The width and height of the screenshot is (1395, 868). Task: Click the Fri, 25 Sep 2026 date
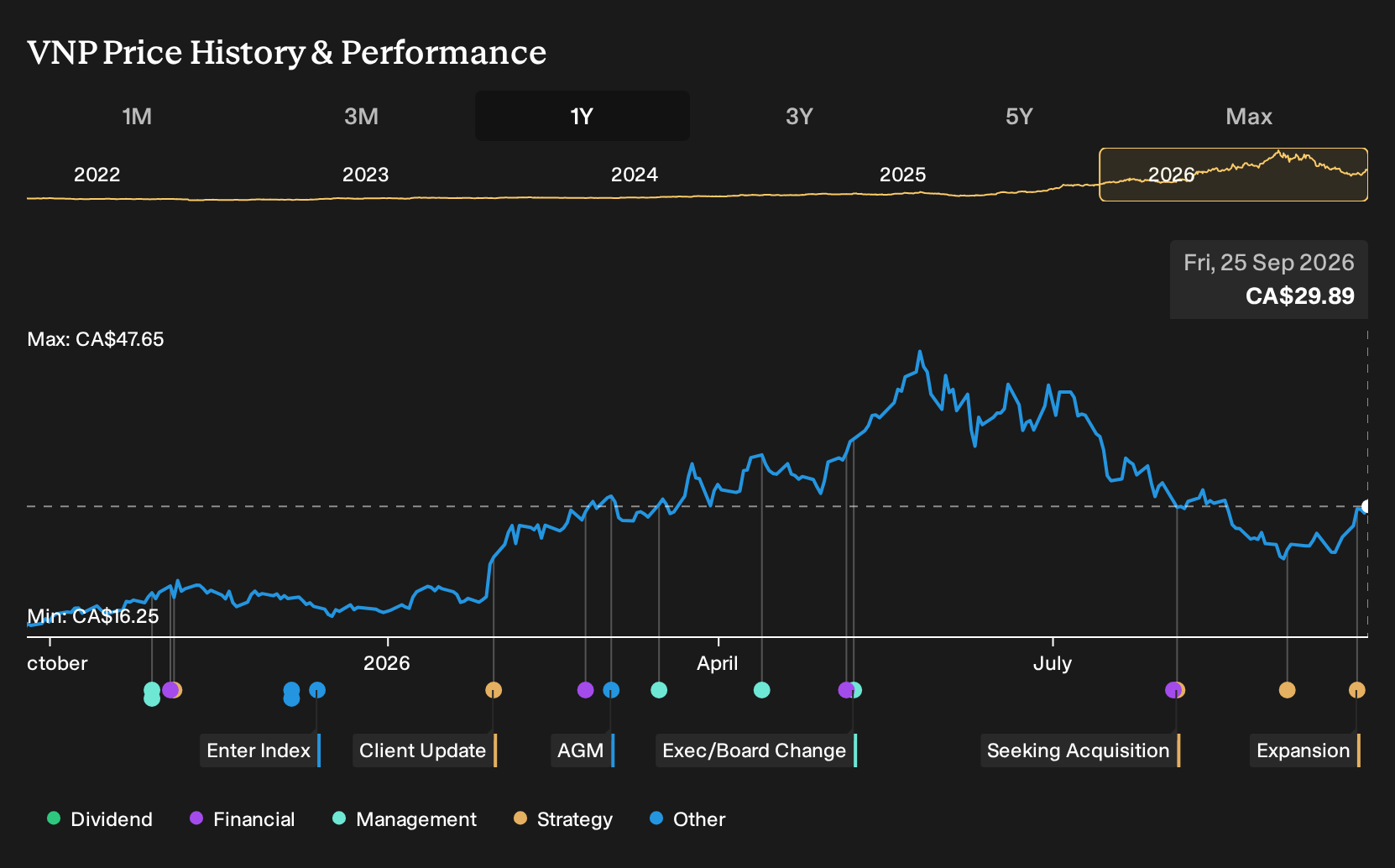point(1269,263)
